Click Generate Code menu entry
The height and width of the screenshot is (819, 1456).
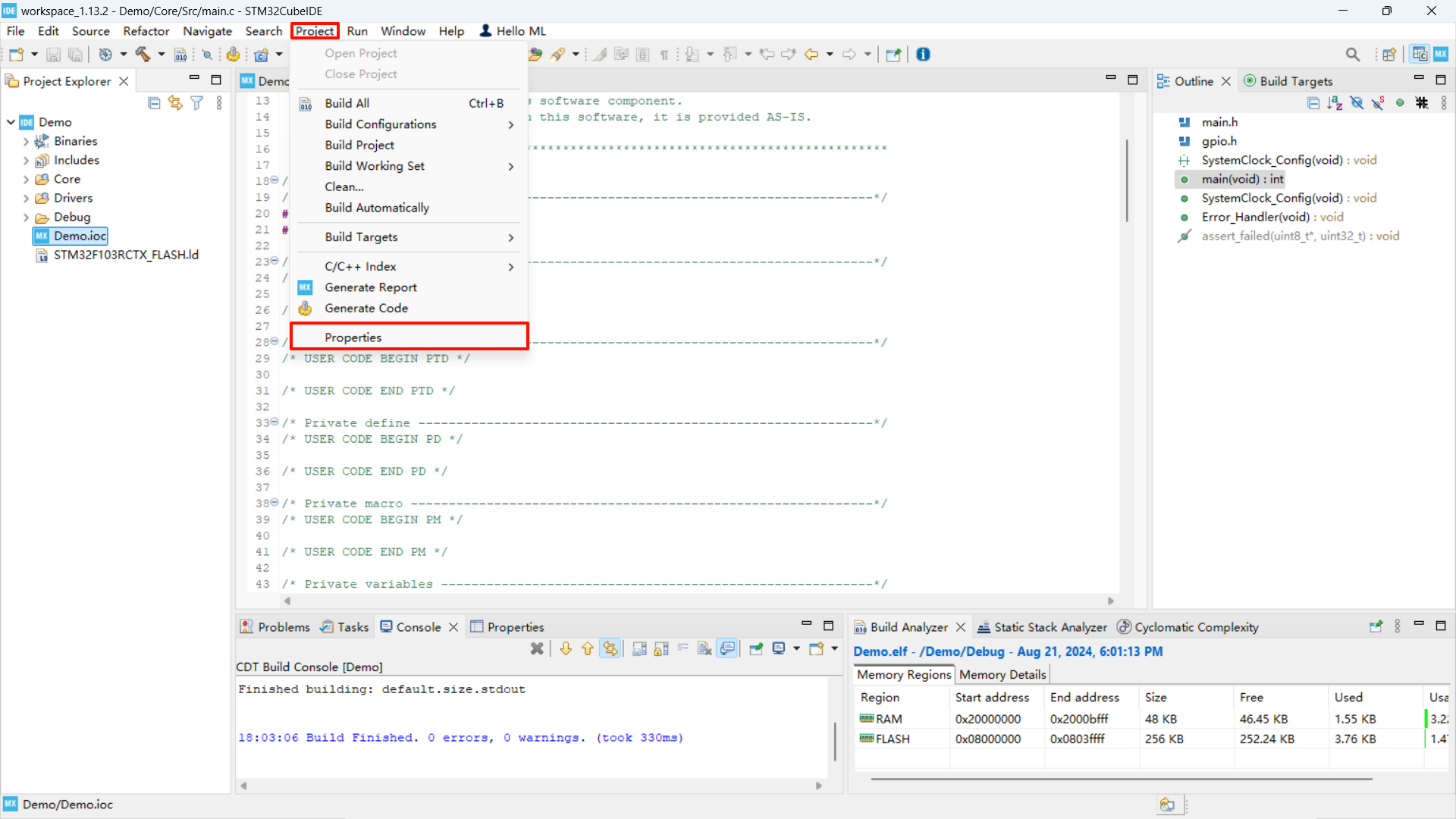[x=409, y=309]
